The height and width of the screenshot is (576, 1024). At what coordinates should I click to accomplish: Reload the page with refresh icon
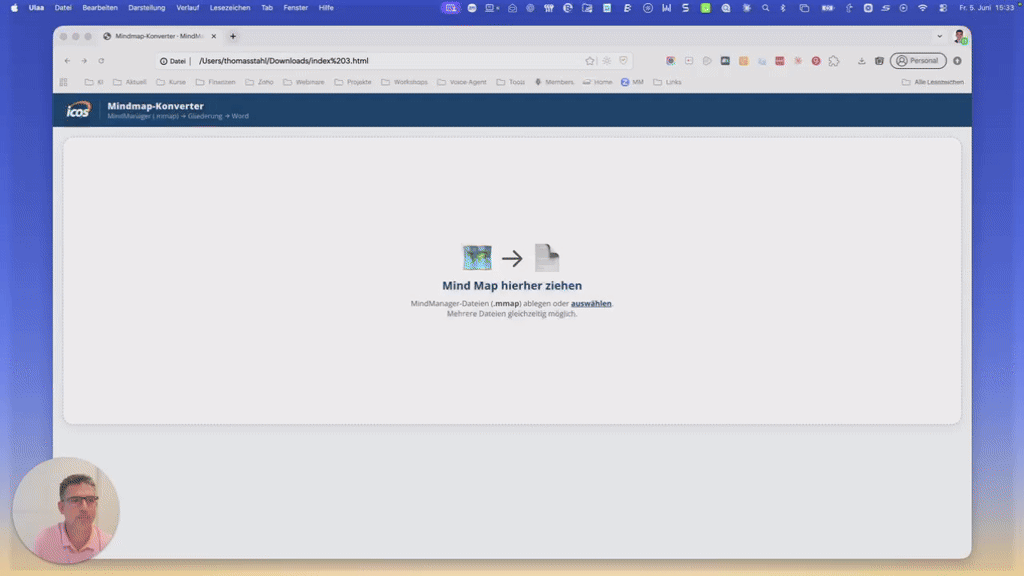101,61
